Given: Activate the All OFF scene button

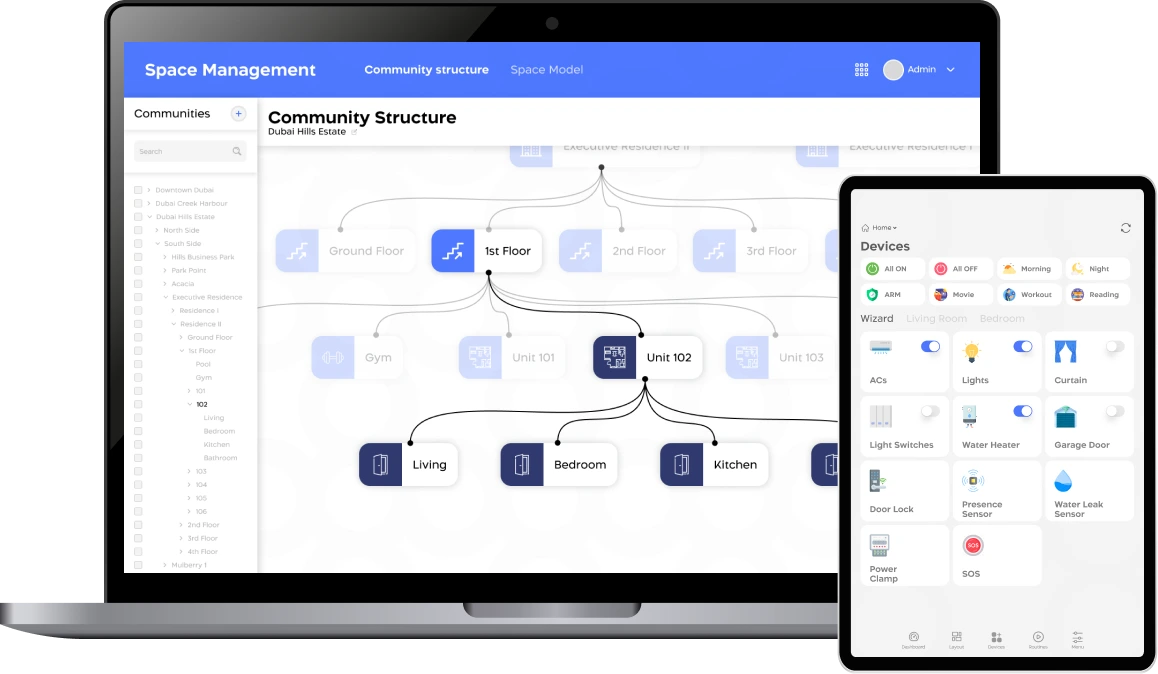Looking at the screenshot, I should (x=960, y=269).
